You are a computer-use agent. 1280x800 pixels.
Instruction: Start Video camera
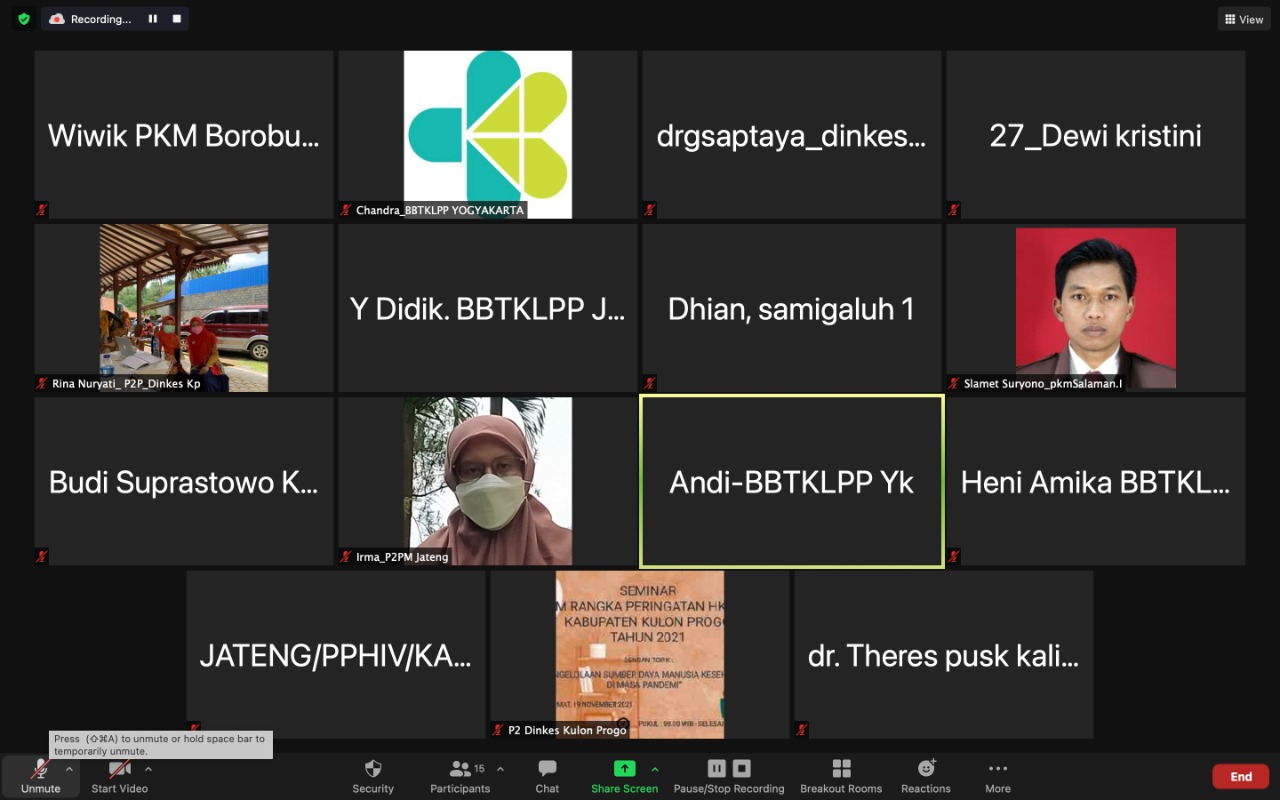point(120,776)
